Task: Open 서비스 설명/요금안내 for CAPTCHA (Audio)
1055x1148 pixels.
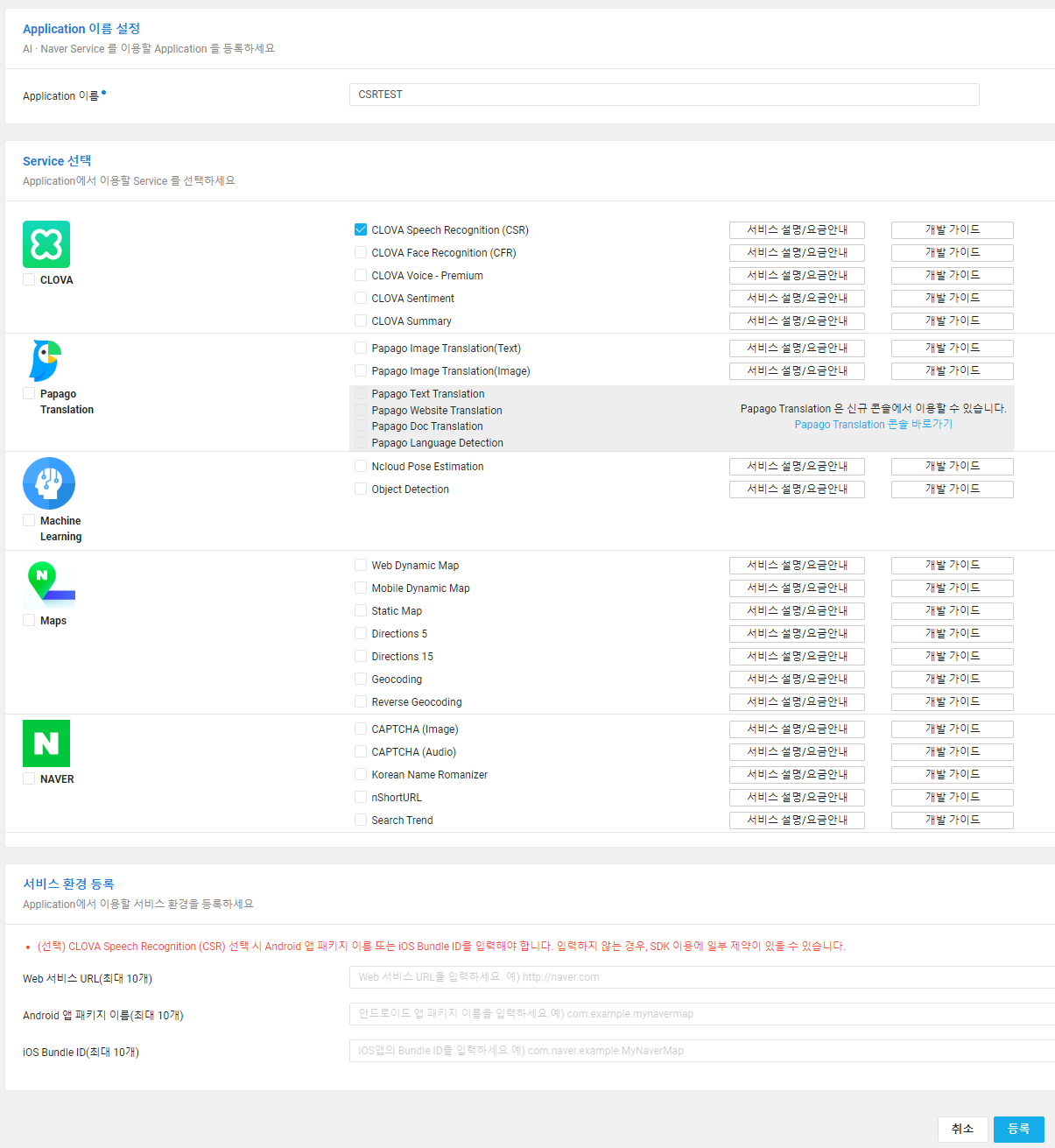Action: [797, 752]
